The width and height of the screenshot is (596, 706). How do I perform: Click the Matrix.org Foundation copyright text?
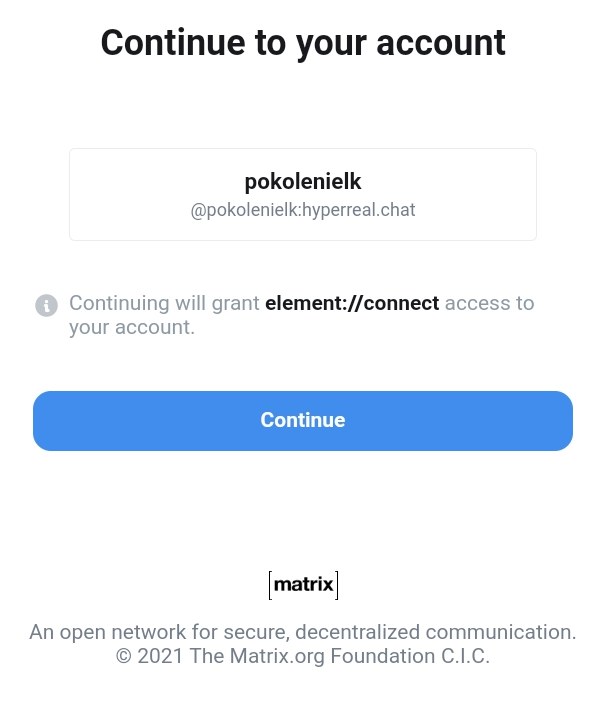click(303, 656)
